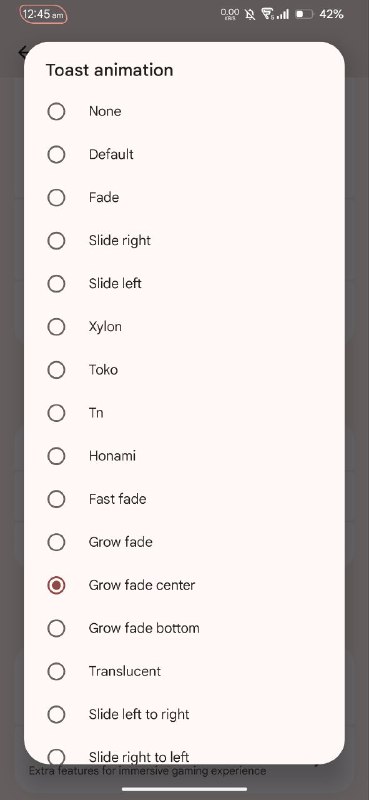Tap the back arrow behind the dialog
Screen dimensions: 369x800
22,52
